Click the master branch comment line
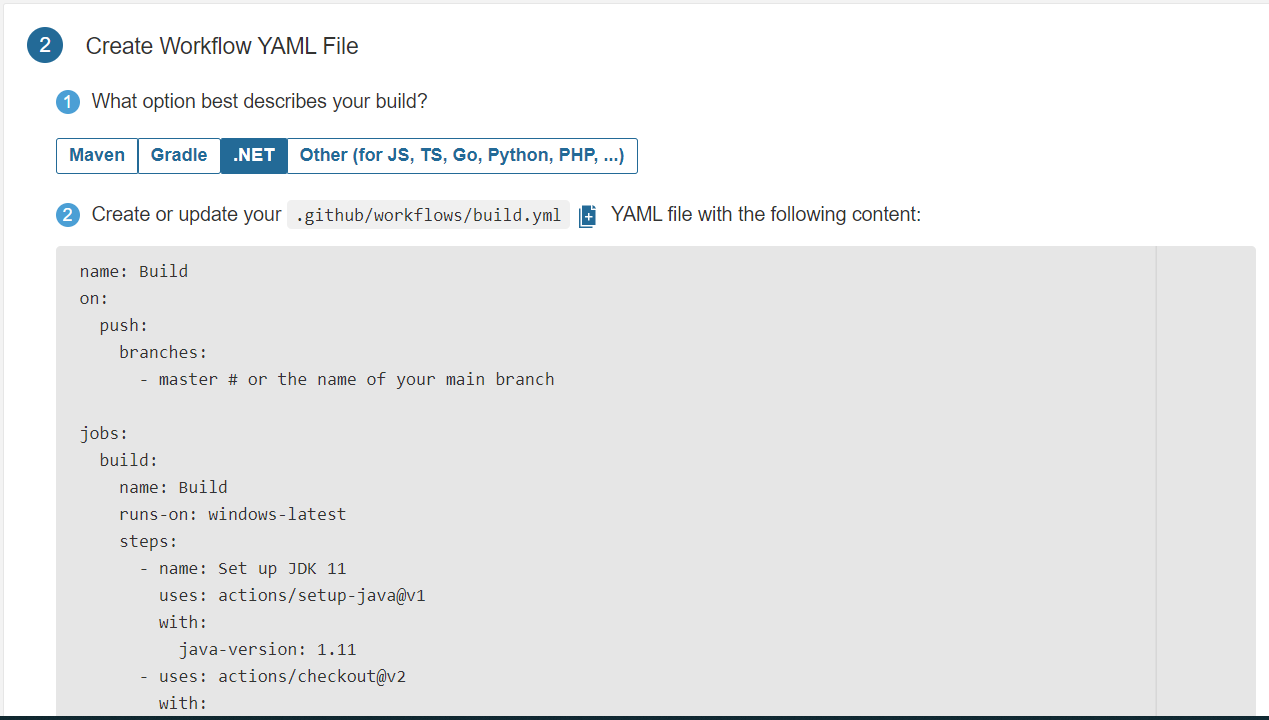 347,379
